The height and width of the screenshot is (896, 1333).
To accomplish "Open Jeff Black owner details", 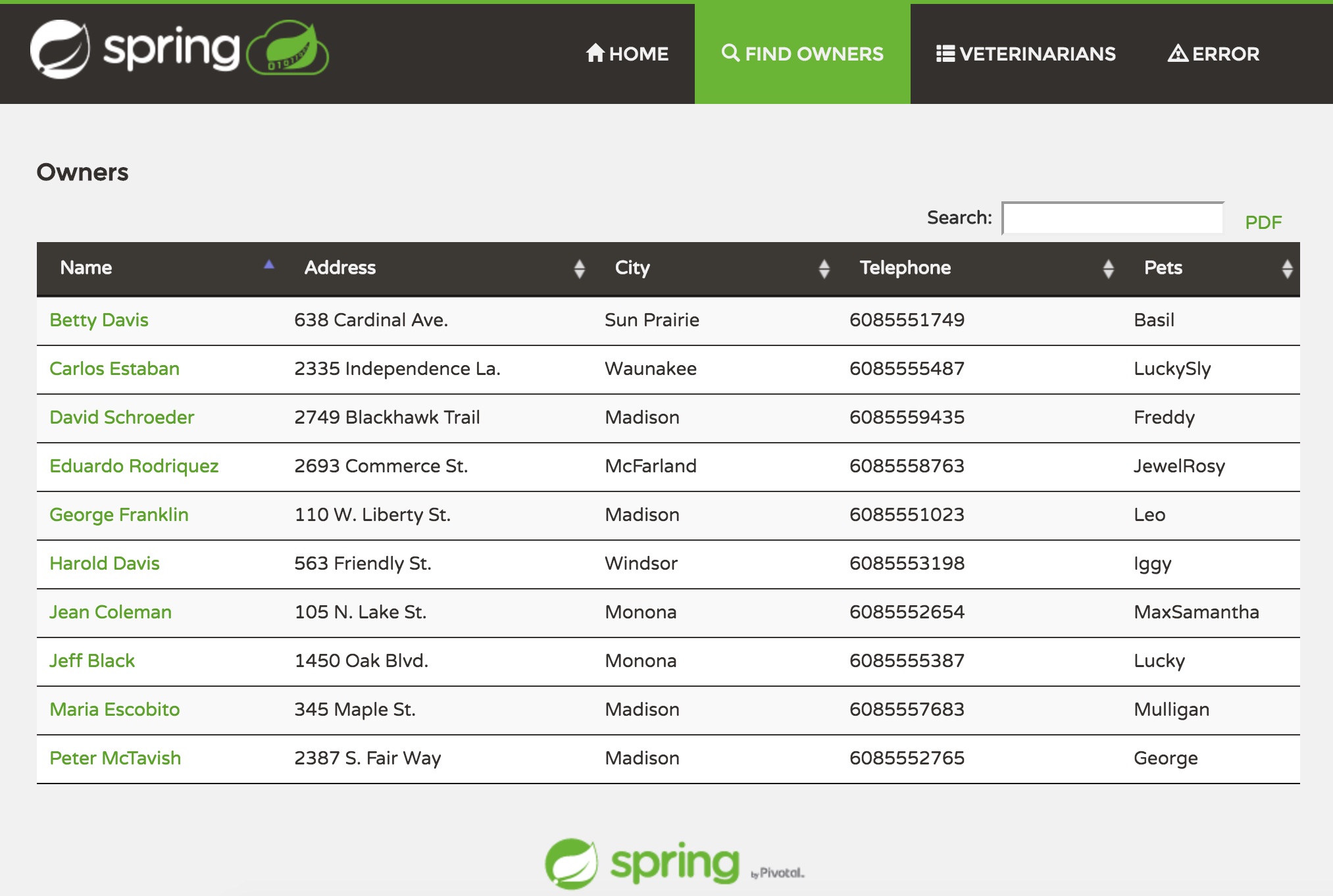I will coord(91,660).
